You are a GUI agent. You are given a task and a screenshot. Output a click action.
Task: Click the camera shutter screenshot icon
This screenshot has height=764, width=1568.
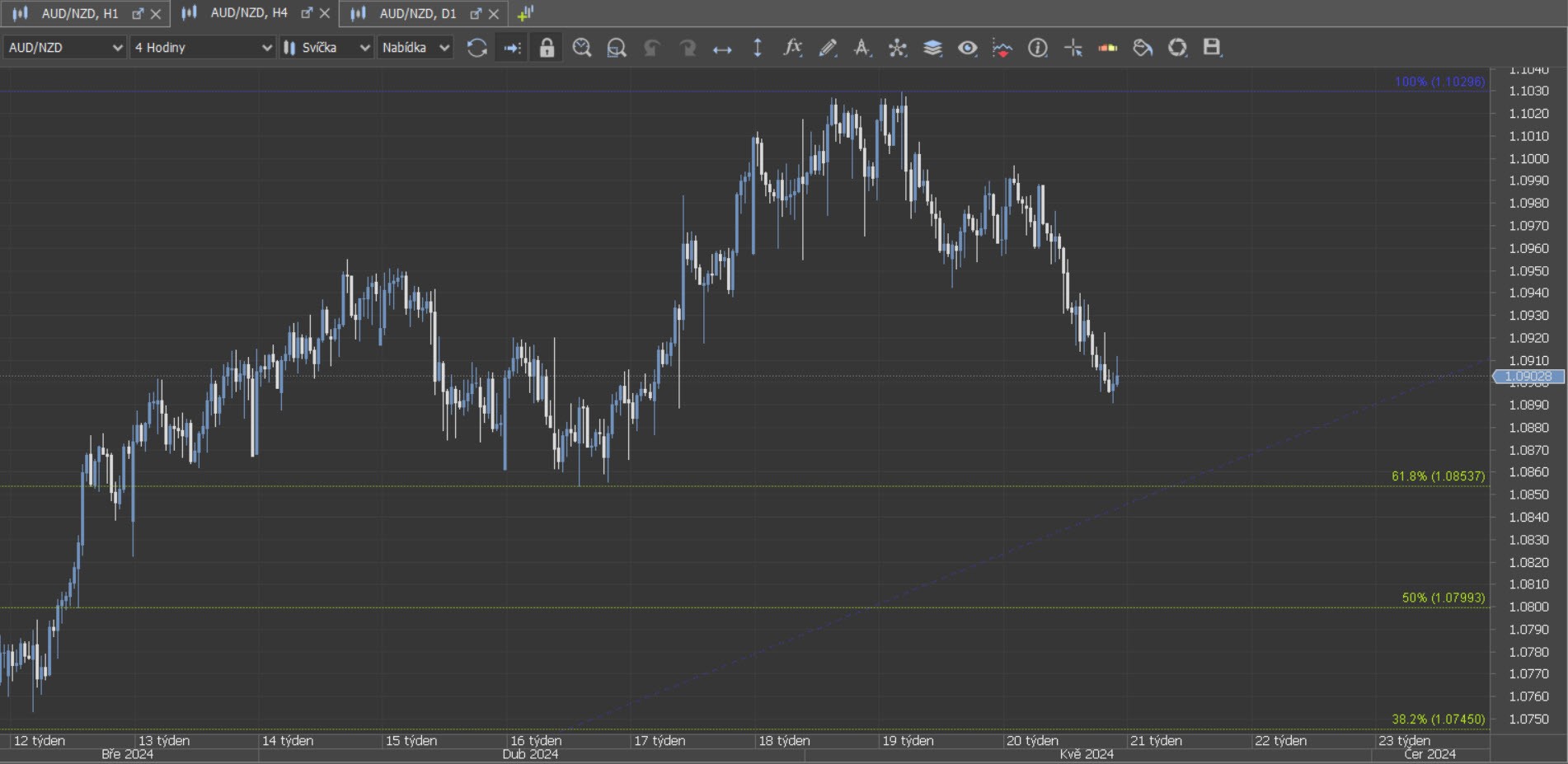pyautogui.click(x=1177, y=48)
